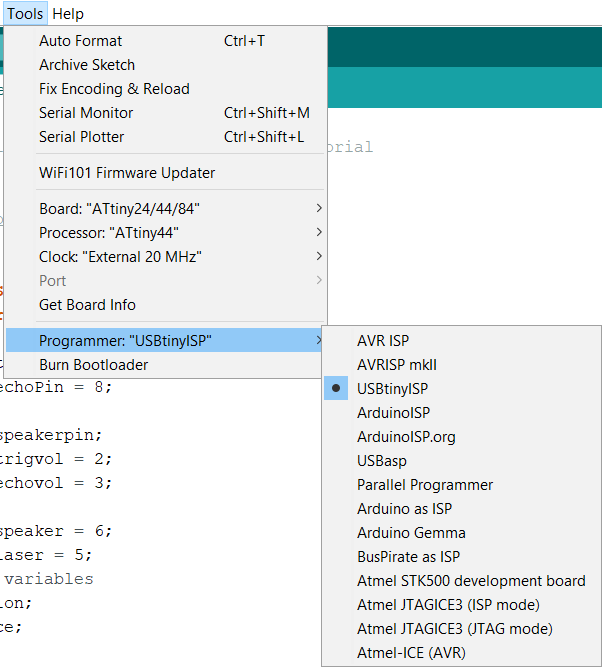This screenshot has height=669, width=603.
Task: Open the Serial Monitor
Action: (86, 113)
